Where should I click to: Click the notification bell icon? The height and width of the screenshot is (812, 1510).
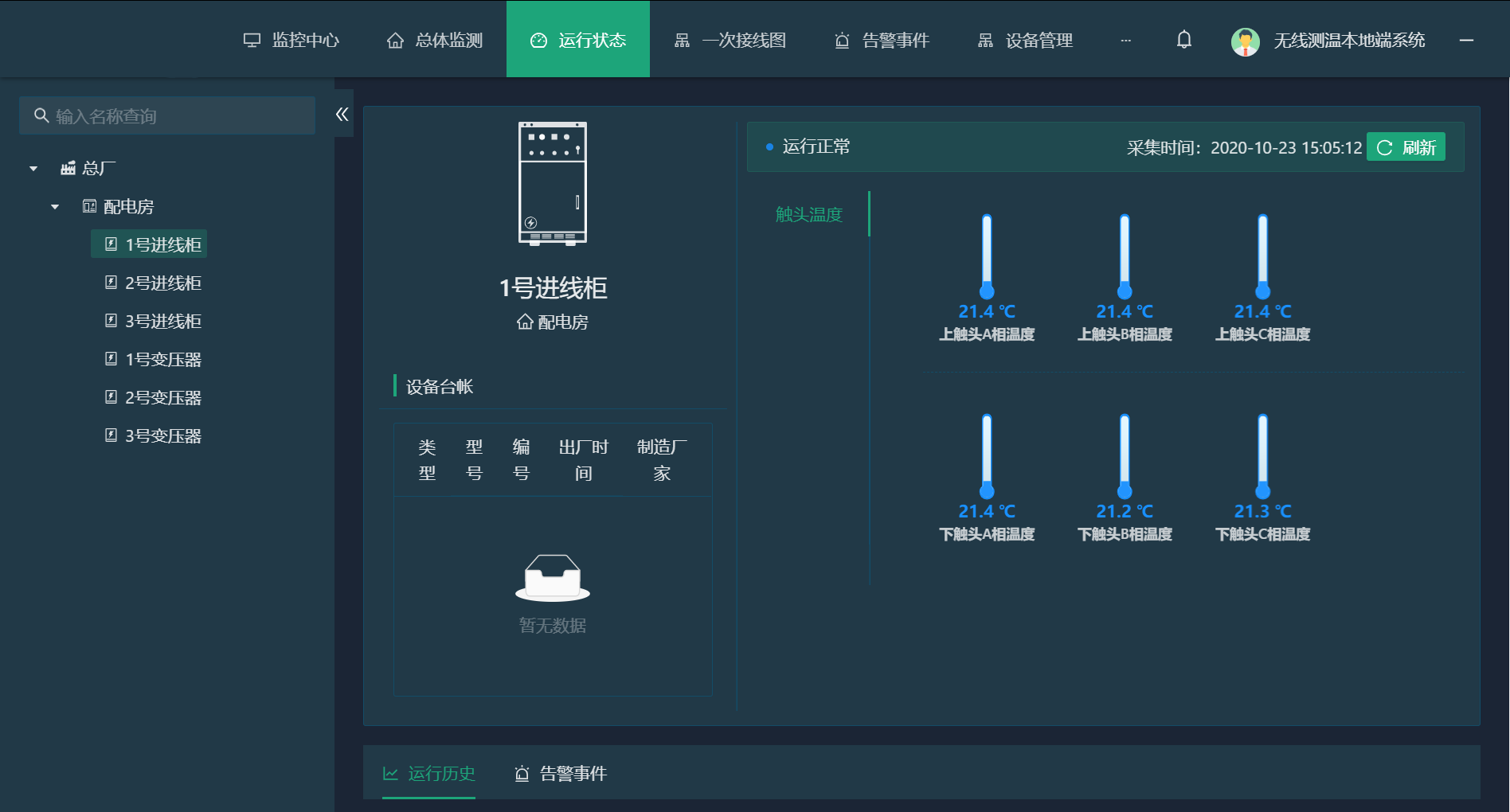tap(1183, 39)
